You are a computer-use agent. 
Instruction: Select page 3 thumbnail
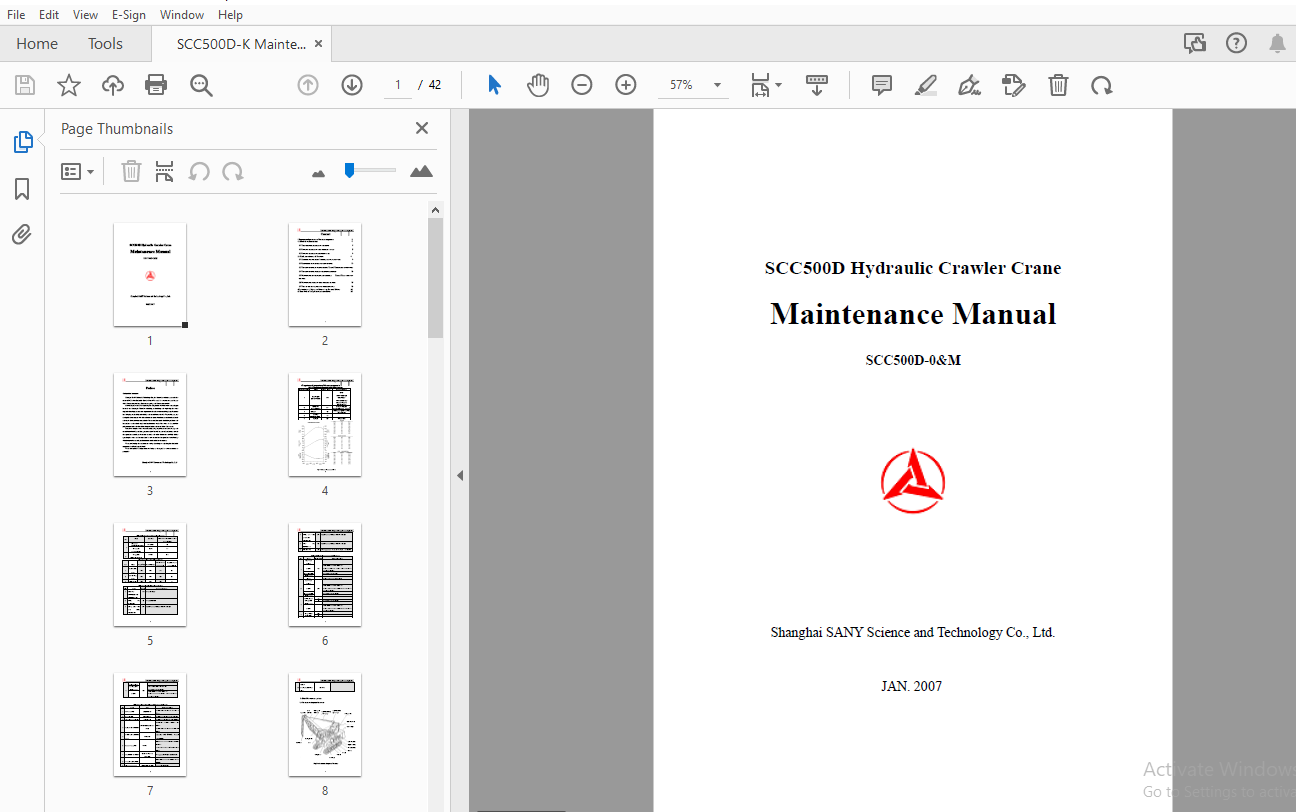coord(150,425)
